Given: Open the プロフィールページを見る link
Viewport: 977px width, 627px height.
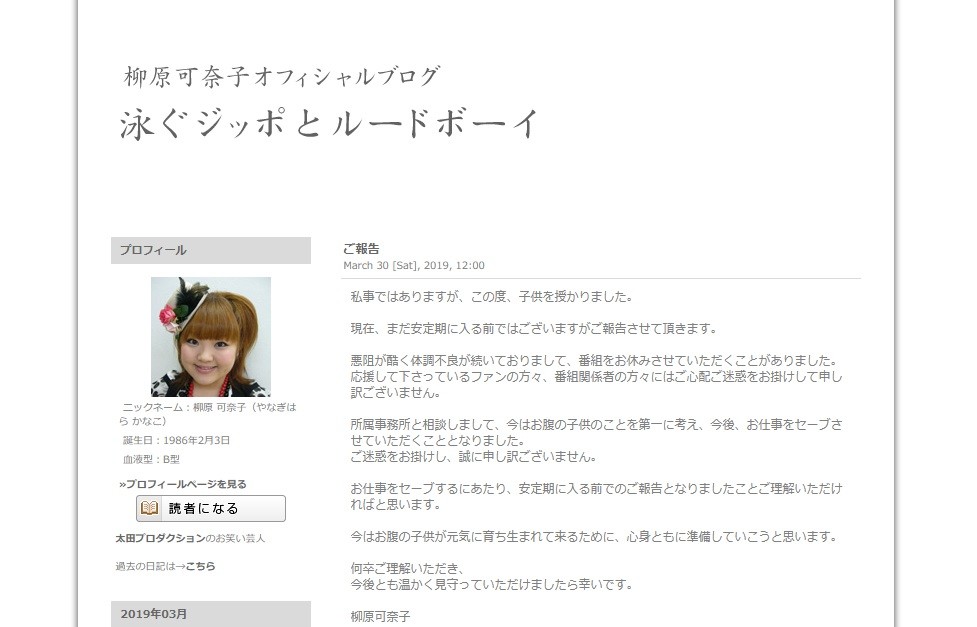Looking at the screenshot, I should (183, 484).
